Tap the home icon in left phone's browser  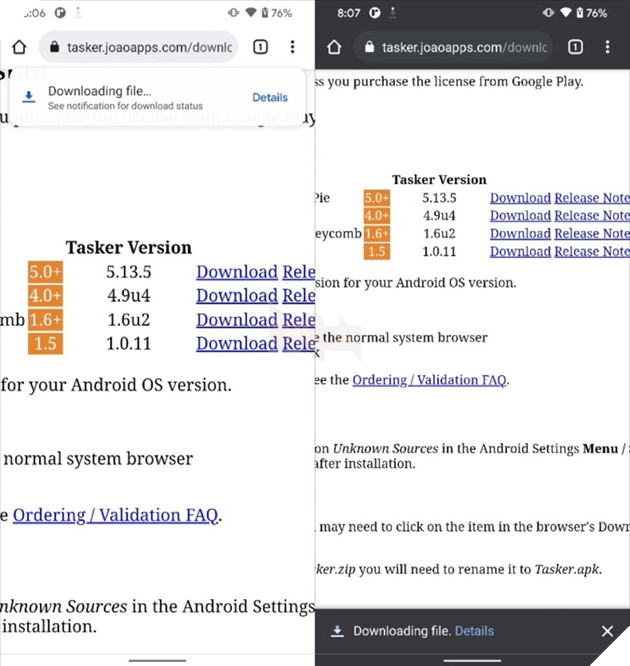19,47
